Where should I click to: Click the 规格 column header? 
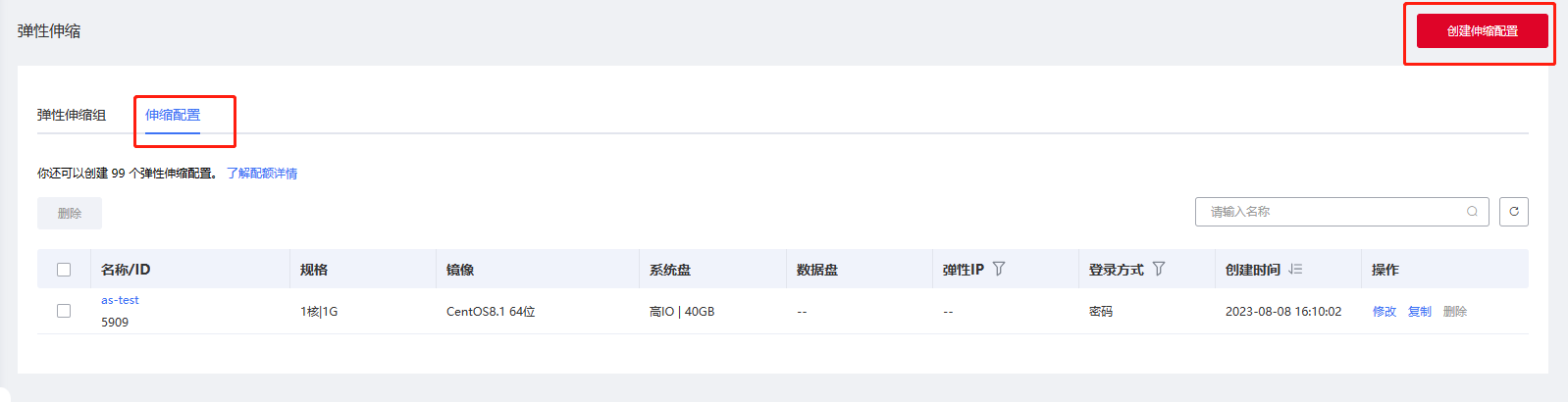pos(314,270)
